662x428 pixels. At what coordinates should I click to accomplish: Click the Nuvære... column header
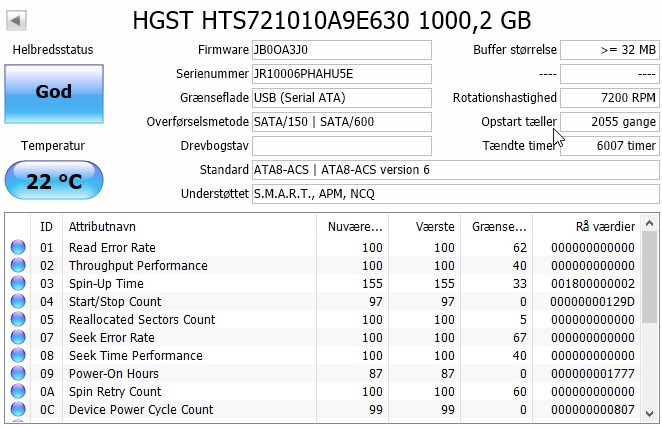point(352,227)
